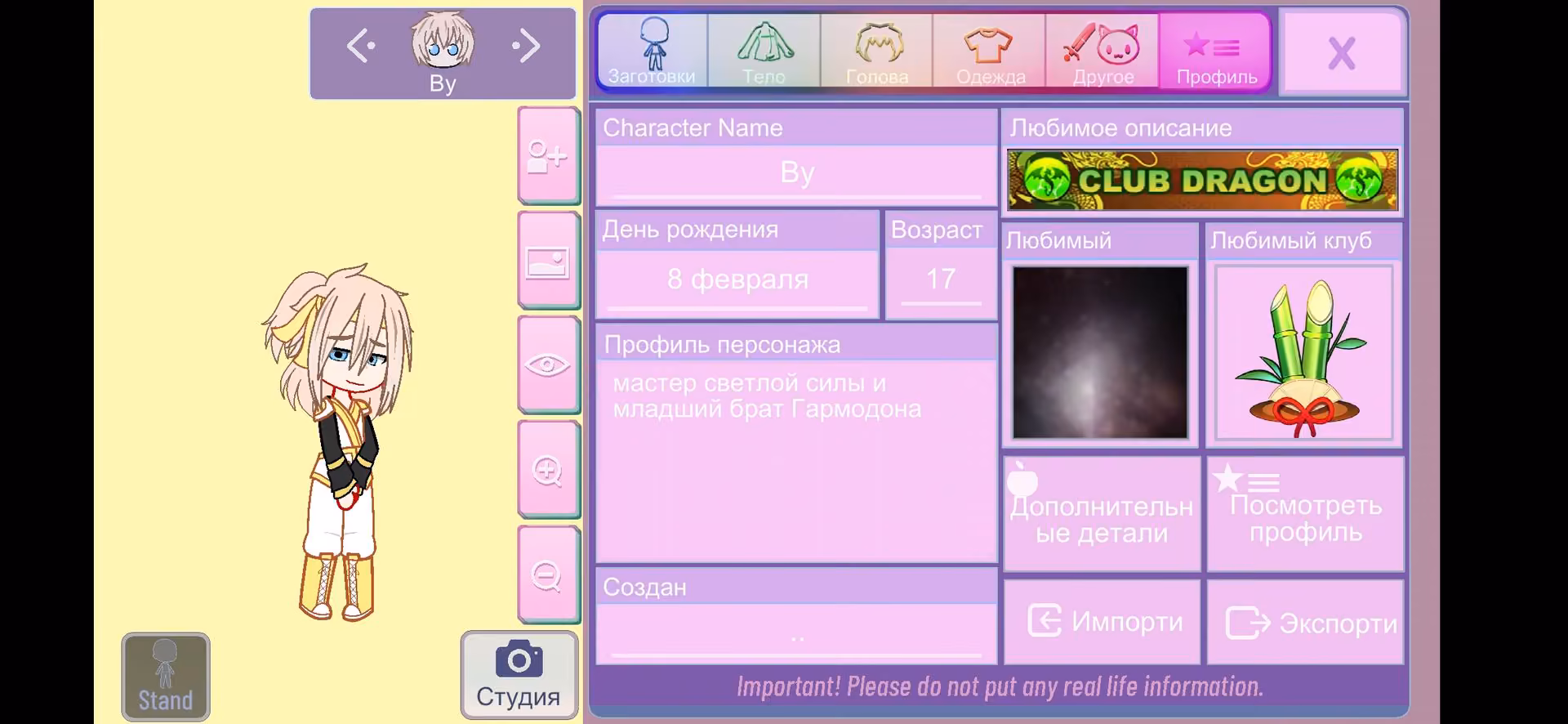Viewport: 1568px width, 724px height.
Task: Click the Character Name label
Action: [x=693, y=128]
